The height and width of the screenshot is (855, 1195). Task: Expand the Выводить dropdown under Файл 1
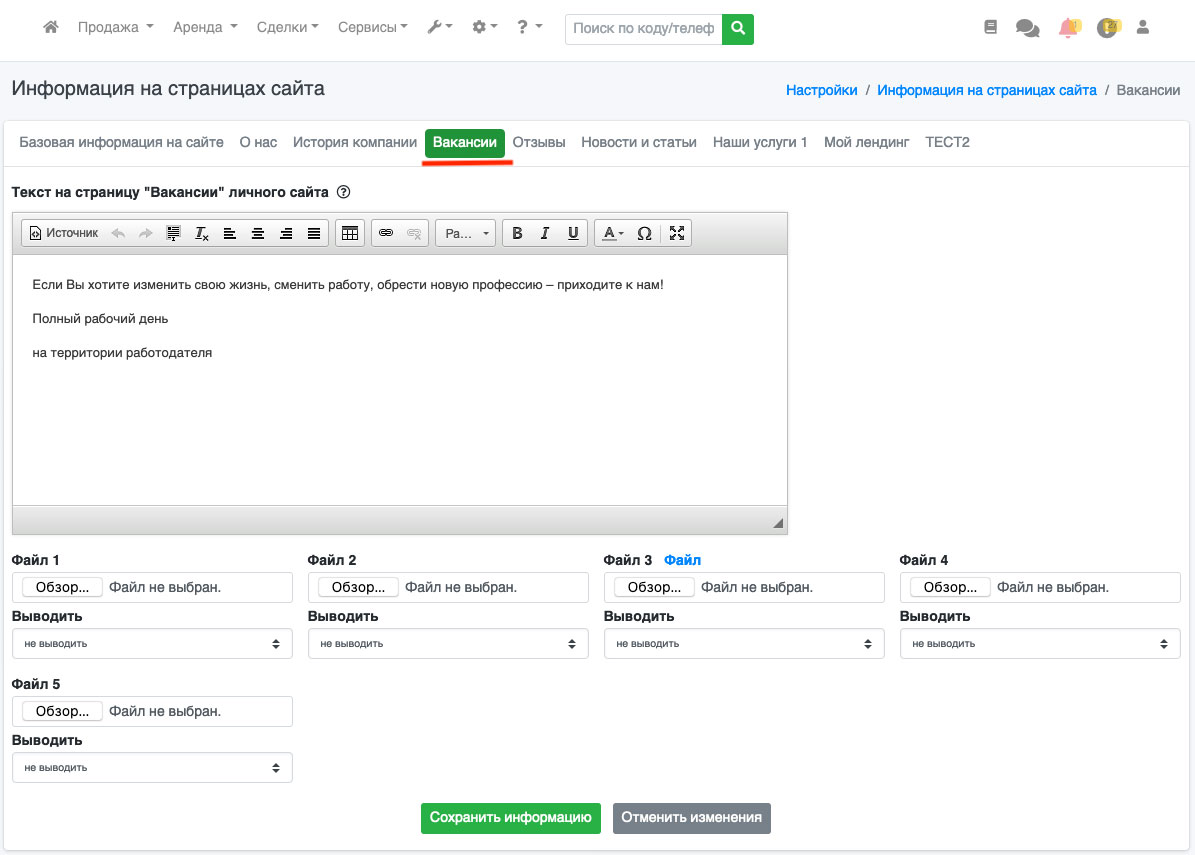click(x=152, y=644)
